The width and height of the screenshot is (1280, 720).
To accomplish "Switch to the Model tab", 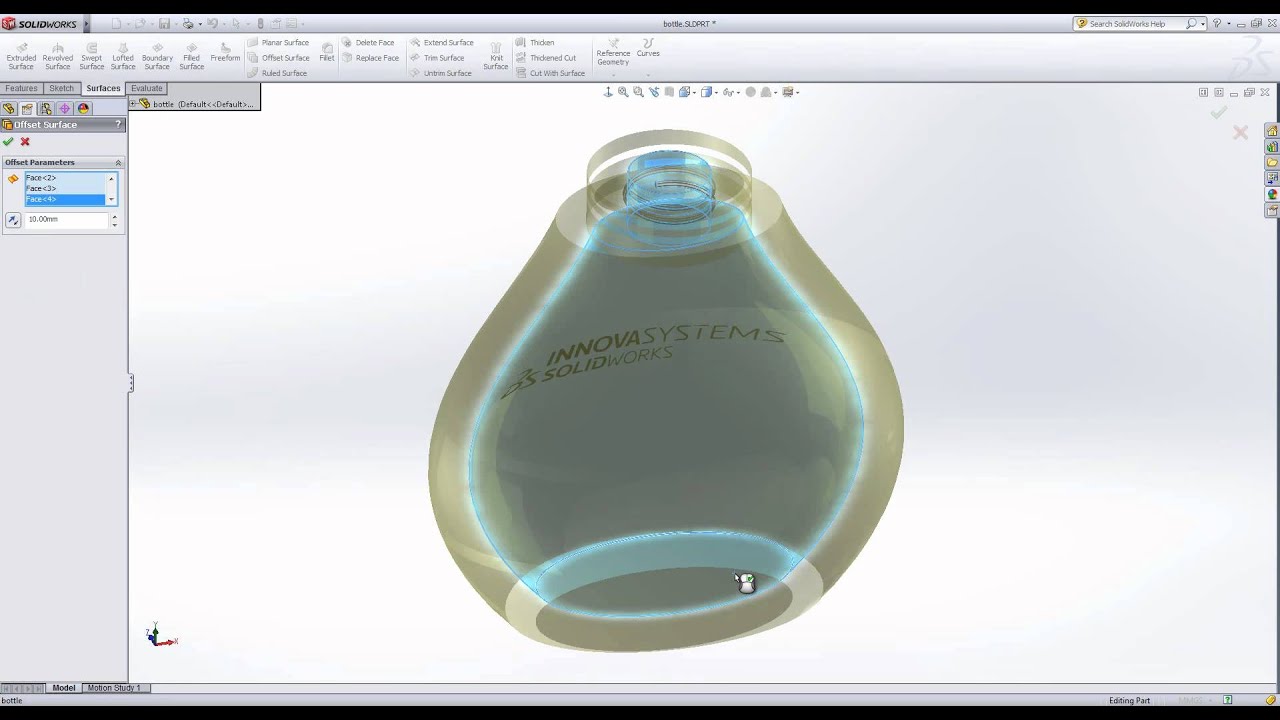I will (64, 688).
